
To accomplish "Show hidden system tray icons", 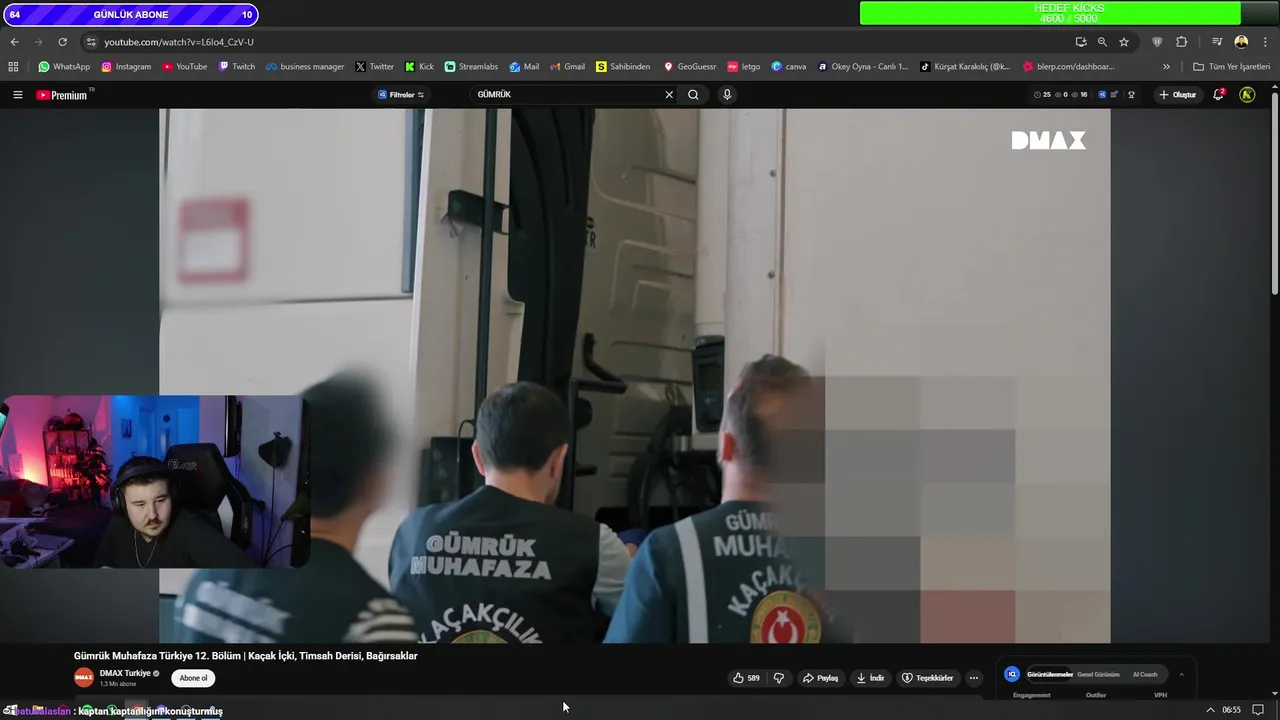I will click(x=1210, y=710).
